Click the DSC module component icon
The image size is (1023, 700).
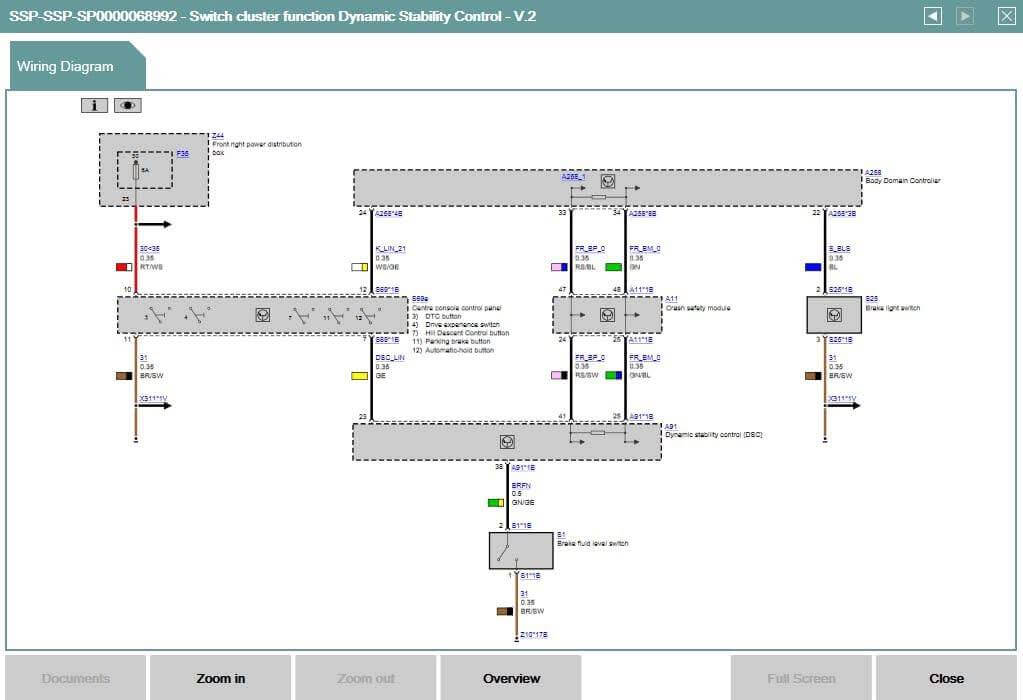point(507,441)
